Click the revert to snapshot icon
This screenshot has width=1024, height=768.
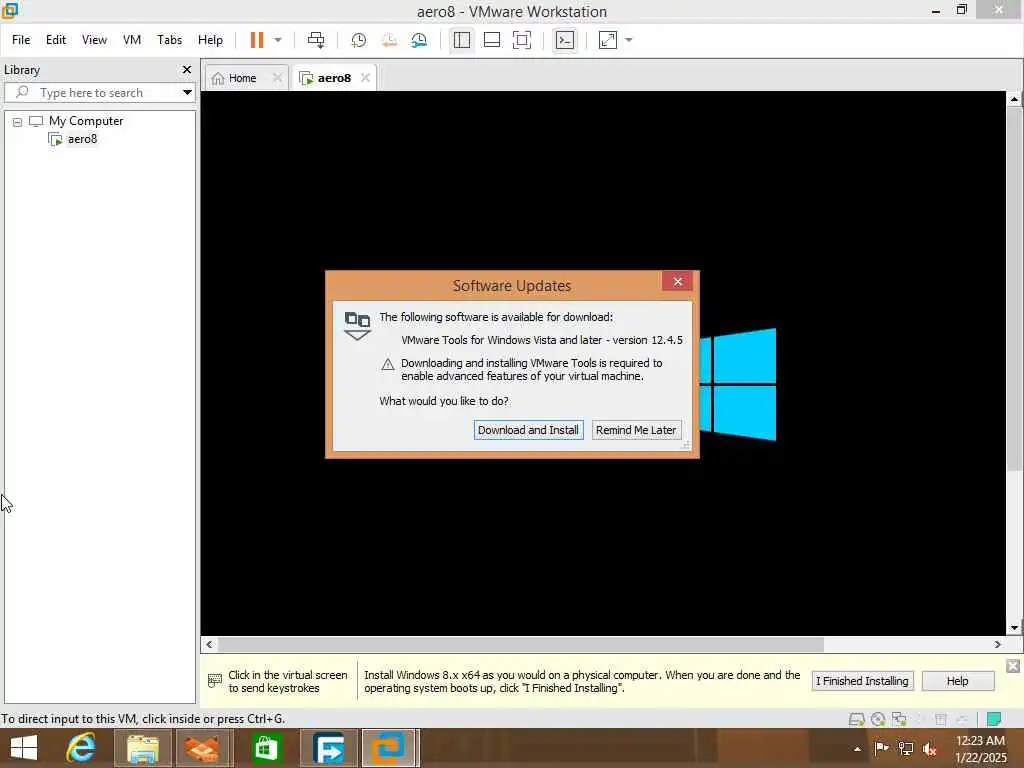pyautogui.click(x=389, y=40)
